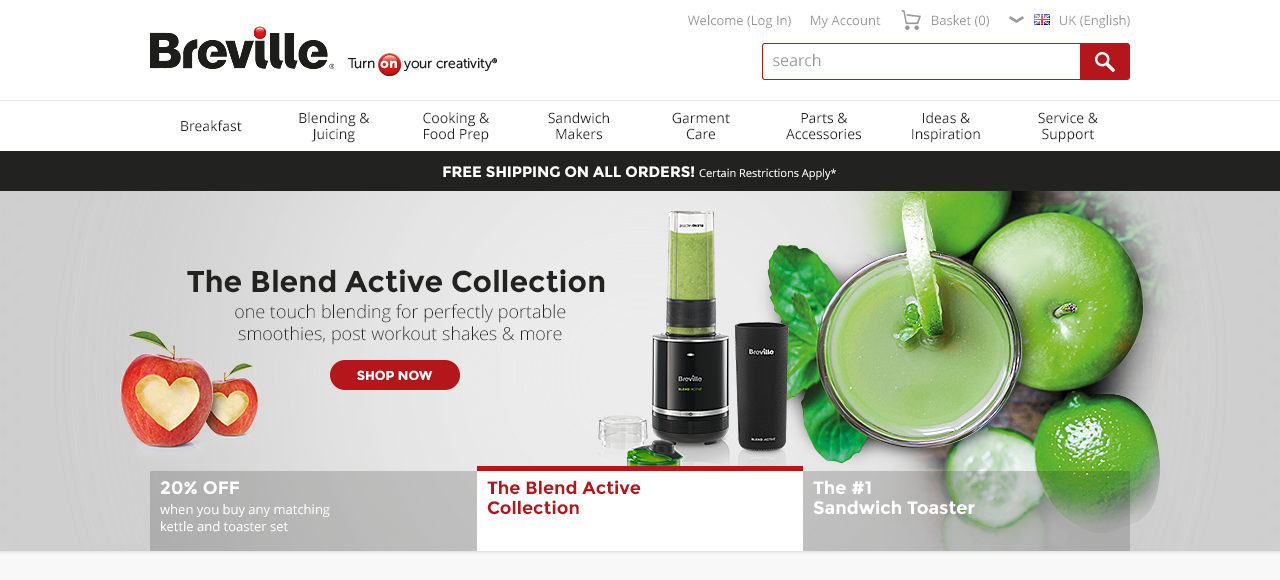This screenshot has height=580, width=1280.
Task: Open the My Account link
Action: click(845, 20)
